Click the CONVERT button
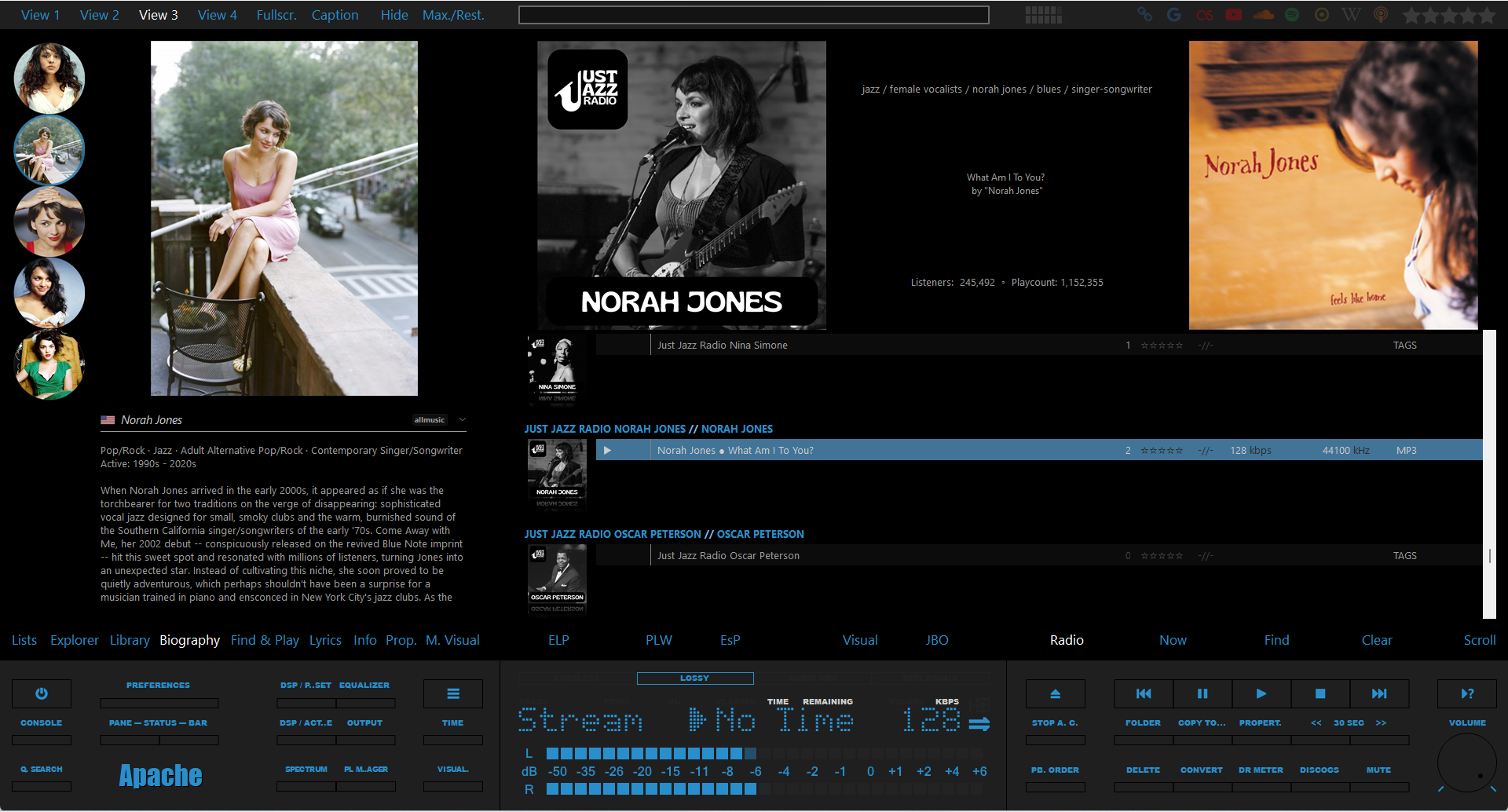 (x=1202, y=770)
